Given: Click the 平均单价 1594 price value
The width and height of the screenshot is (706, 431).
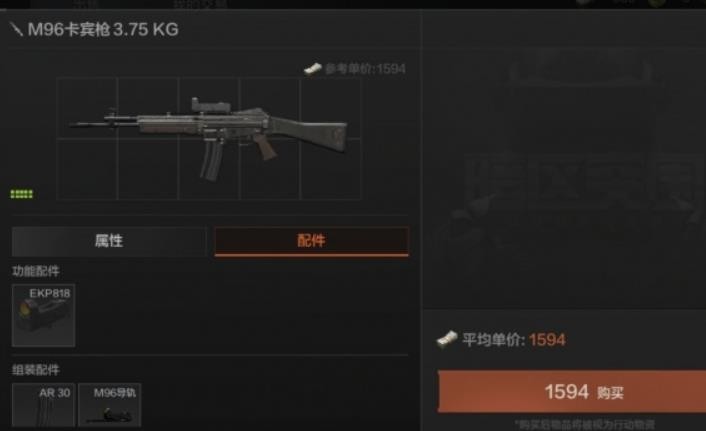Looking at the screenshot, I should pos(547,340).
